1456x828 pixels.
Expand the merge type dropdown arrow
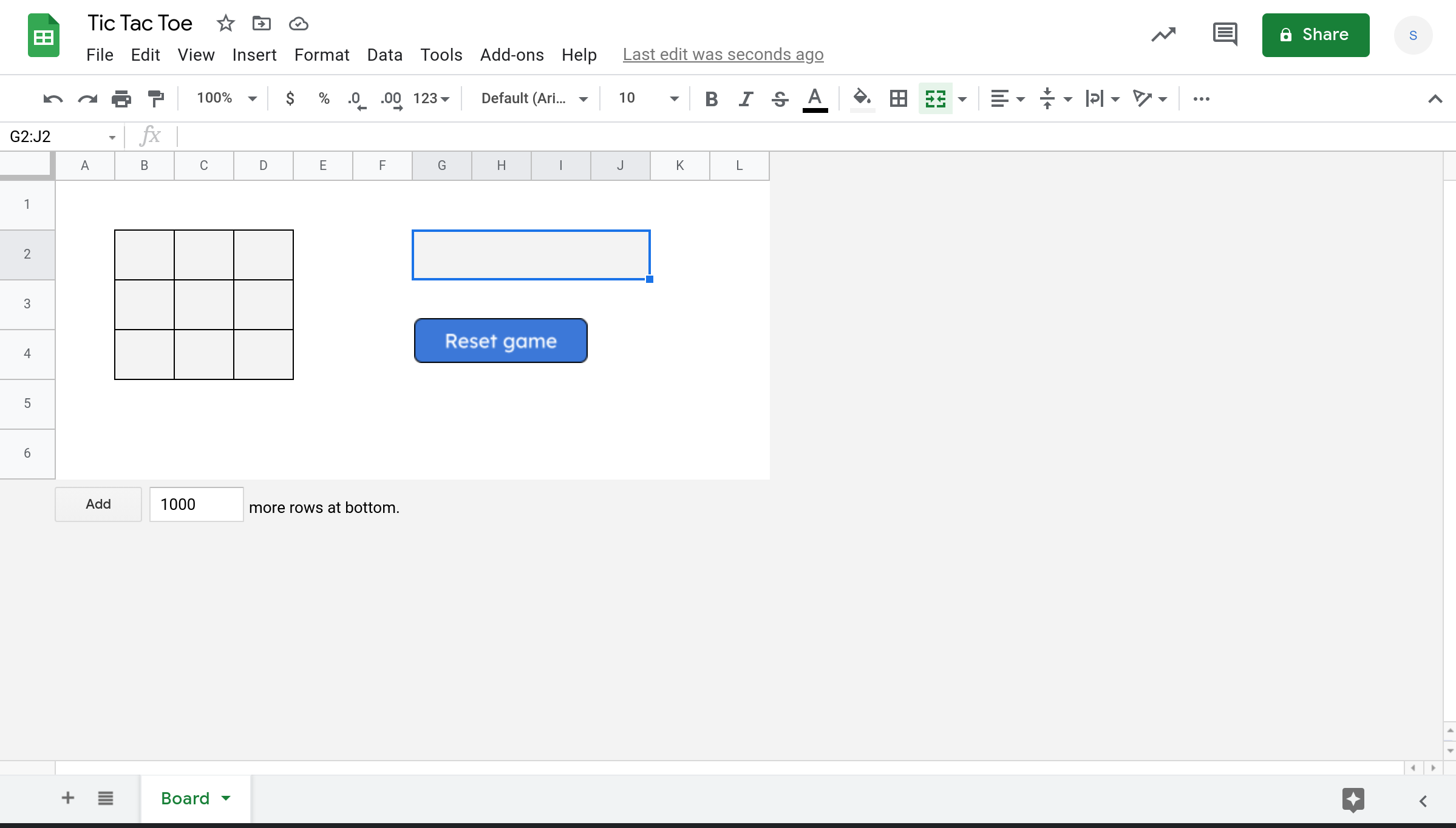962,99
